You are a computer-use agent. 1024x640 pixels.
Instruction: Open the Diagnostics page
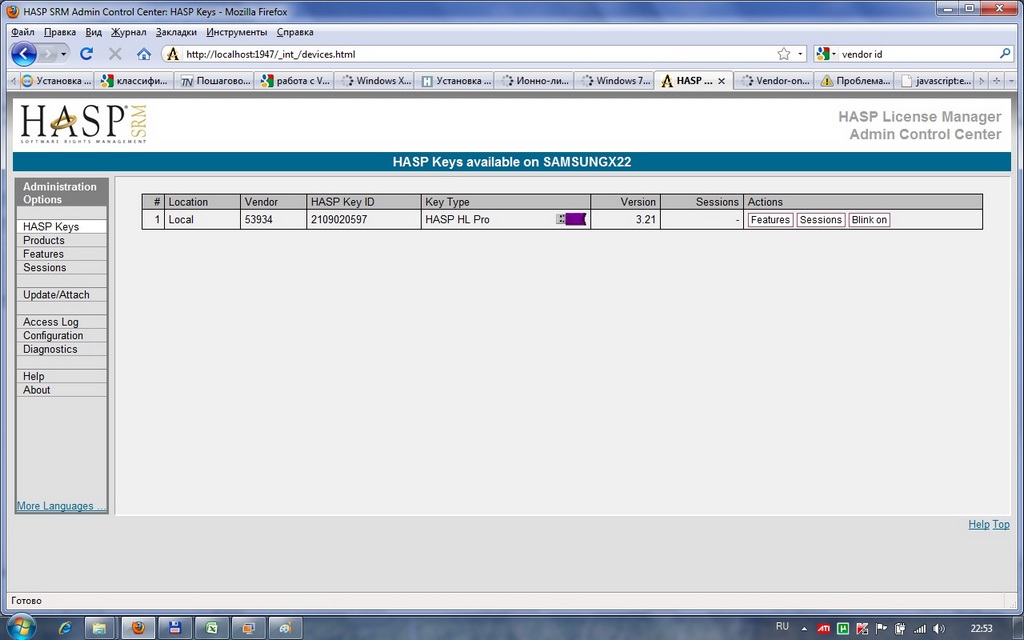point(61,349)
